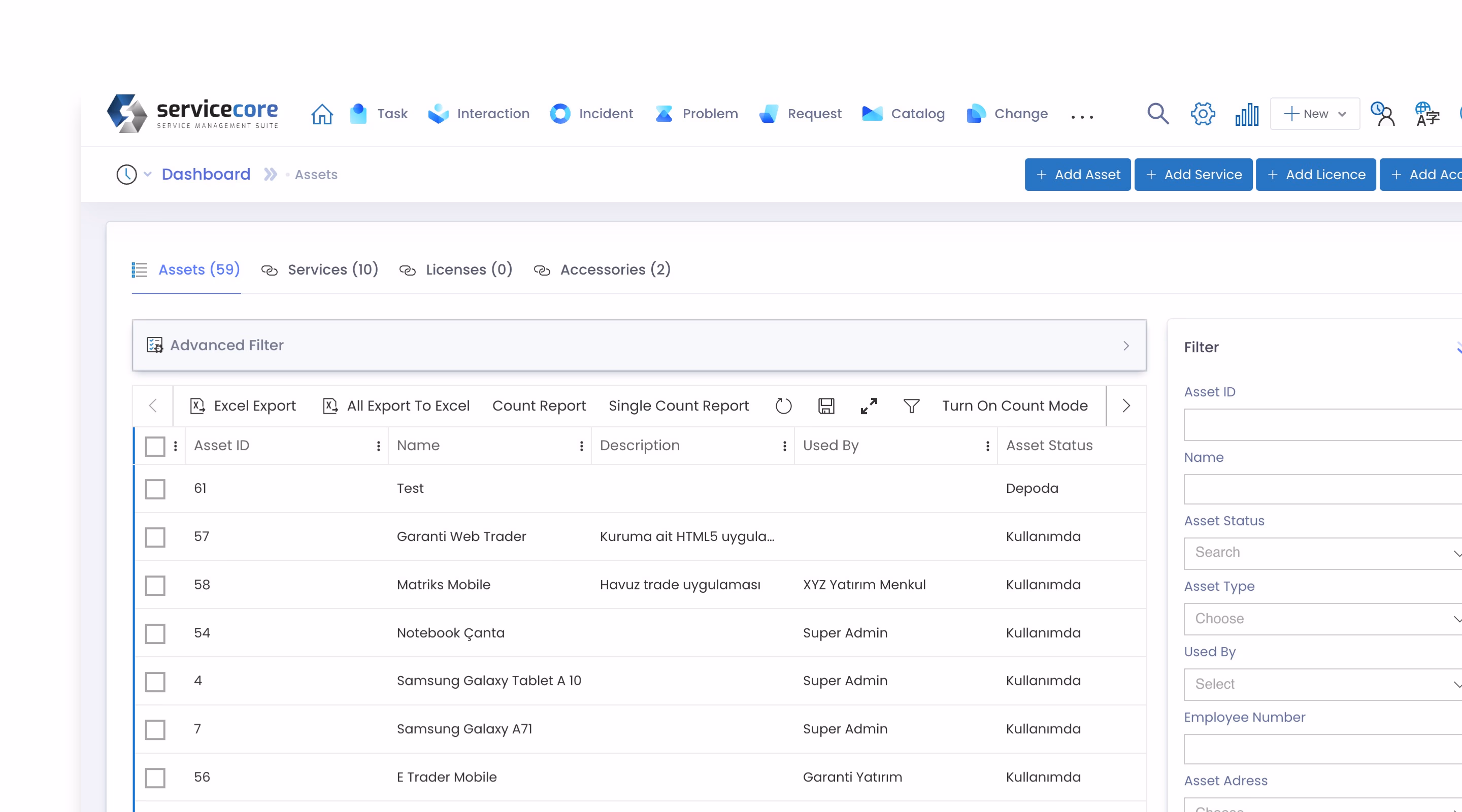
Task: Focus the Employee Number filter field
Action: [x=1323, y=749]
